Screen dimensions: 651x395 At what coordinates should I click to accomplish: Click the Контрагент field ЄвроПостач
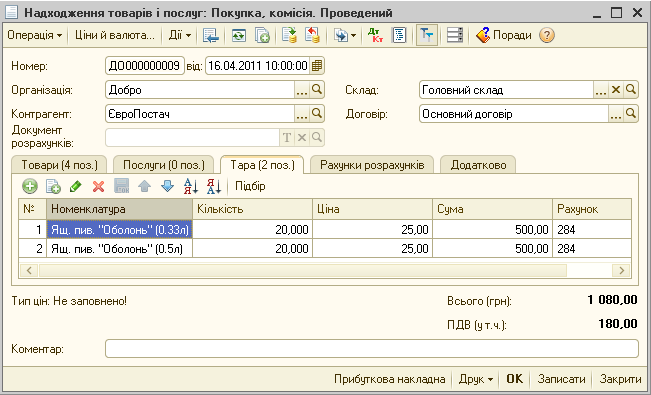coord(200,114)
